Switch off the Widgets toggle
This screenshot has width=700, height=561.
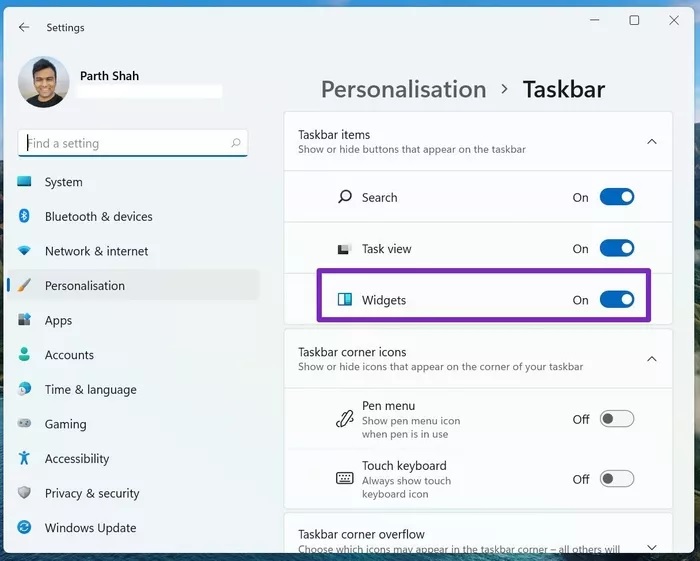[616, 299]
